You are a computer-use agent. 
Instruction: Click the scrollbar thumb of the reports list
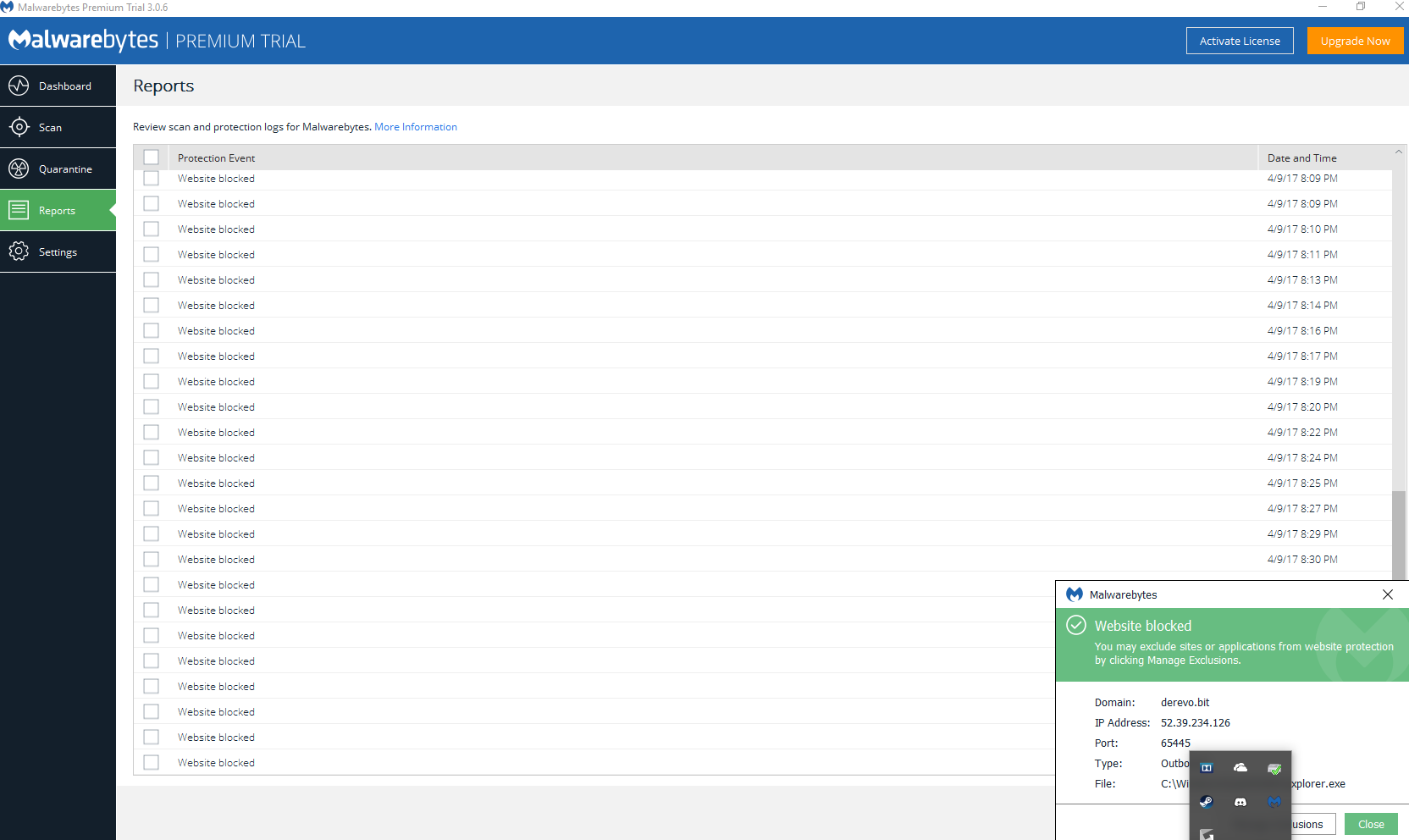[x=1399, y=535]
